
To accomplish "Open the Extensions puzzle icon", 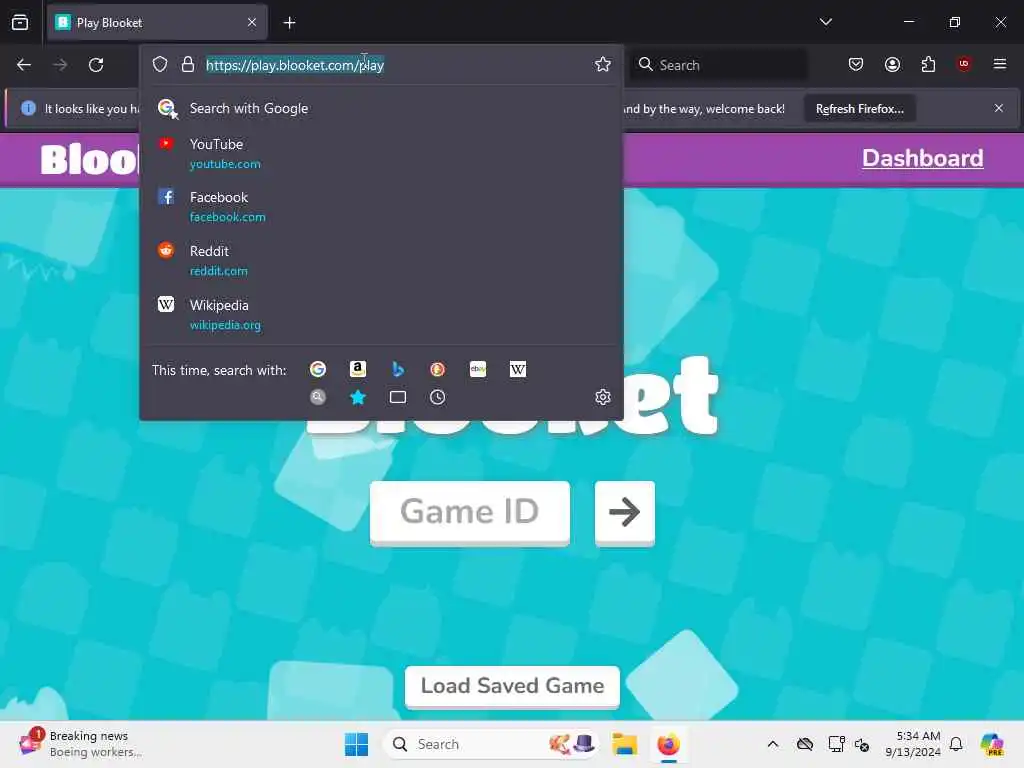I will point(928,64).
